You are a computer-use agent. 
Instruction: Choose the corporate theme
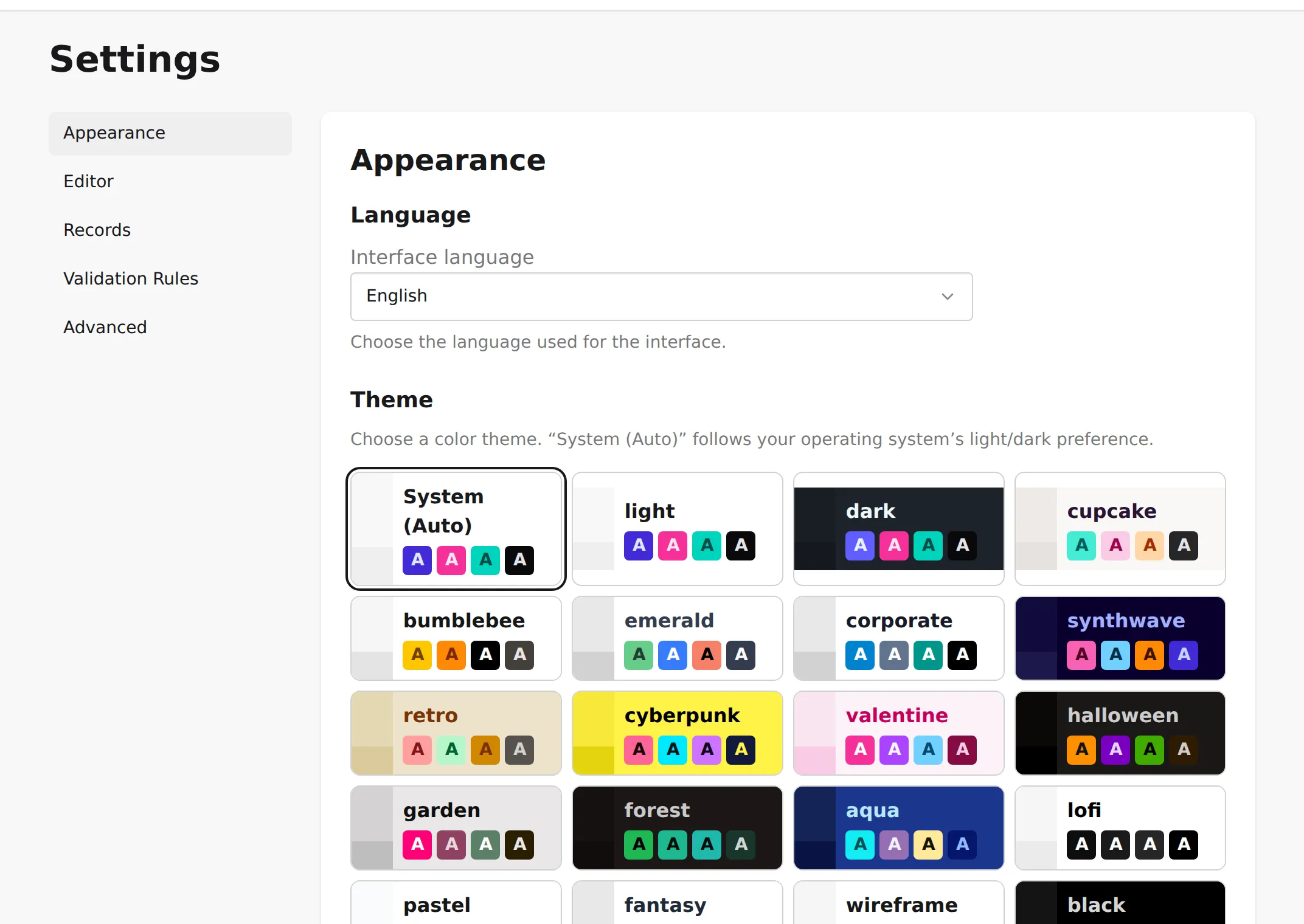899,638
